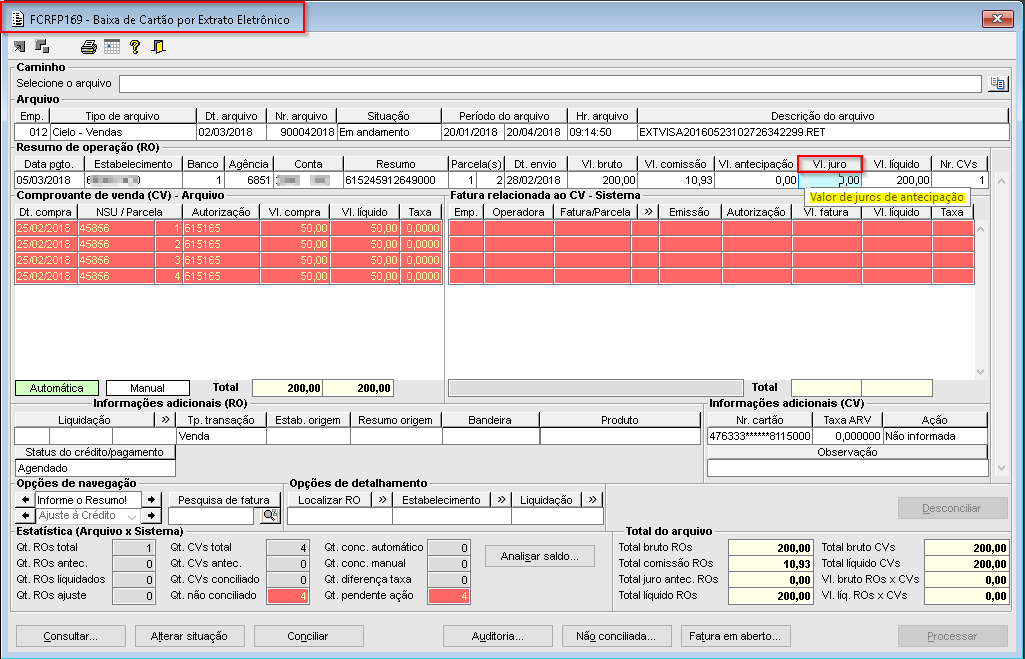Click right arrow beside Ajuste à Crédito
The width and height of the screenshot is (1025, 659).
(151, 516)
